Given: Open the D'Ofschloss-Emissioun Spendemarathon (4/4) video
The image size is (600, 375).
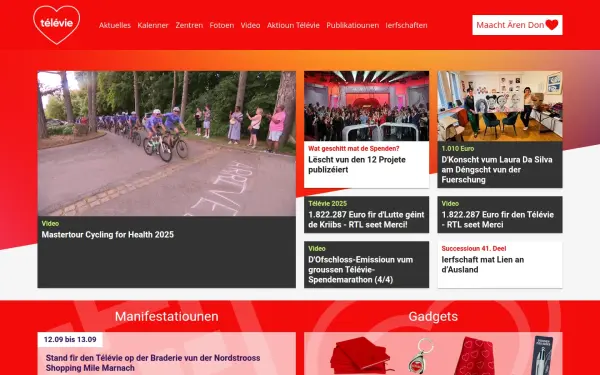Looking at the screenshot, I should (360, 269).
